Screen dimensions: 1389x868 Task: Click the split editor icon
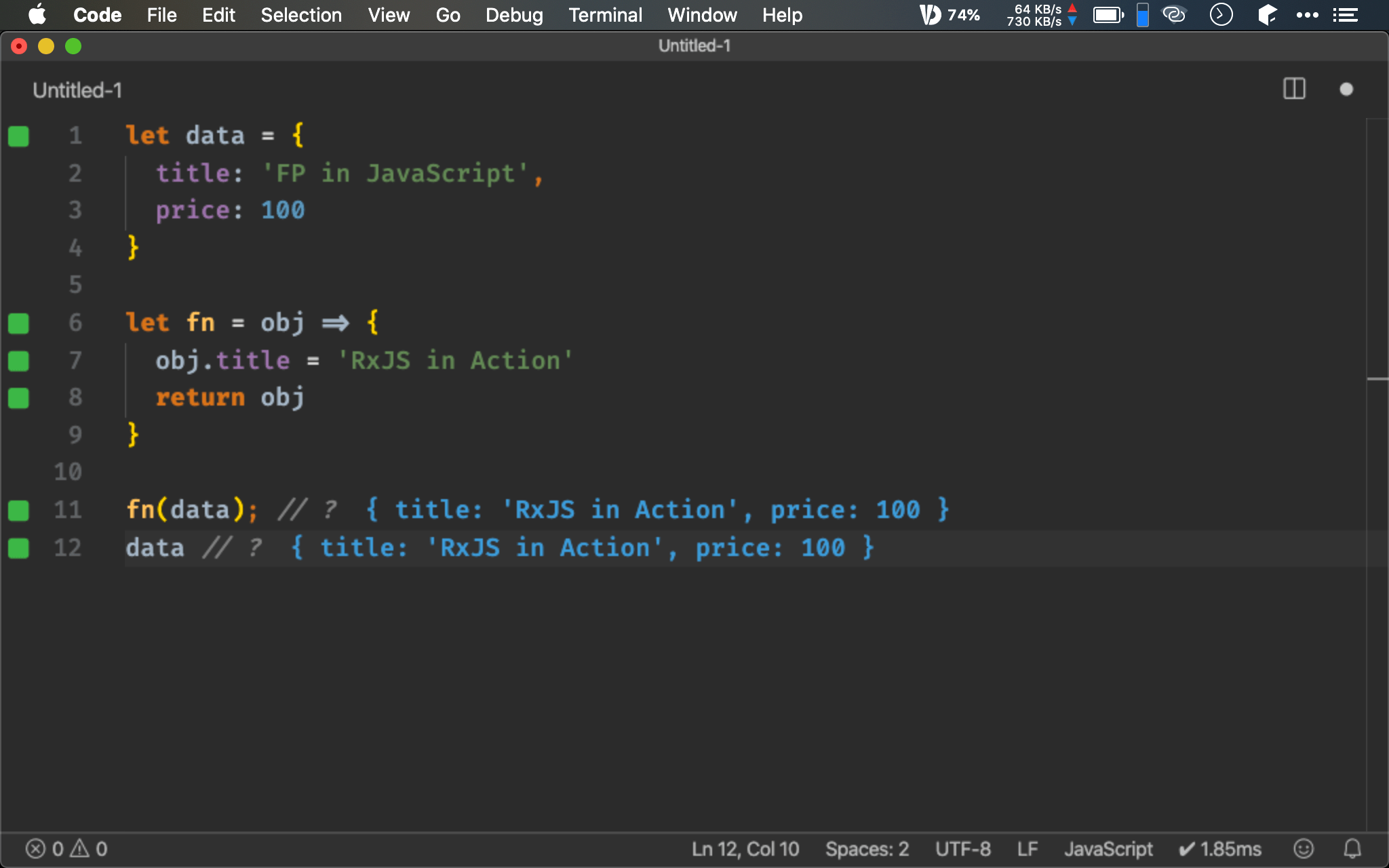(1294, 89)
